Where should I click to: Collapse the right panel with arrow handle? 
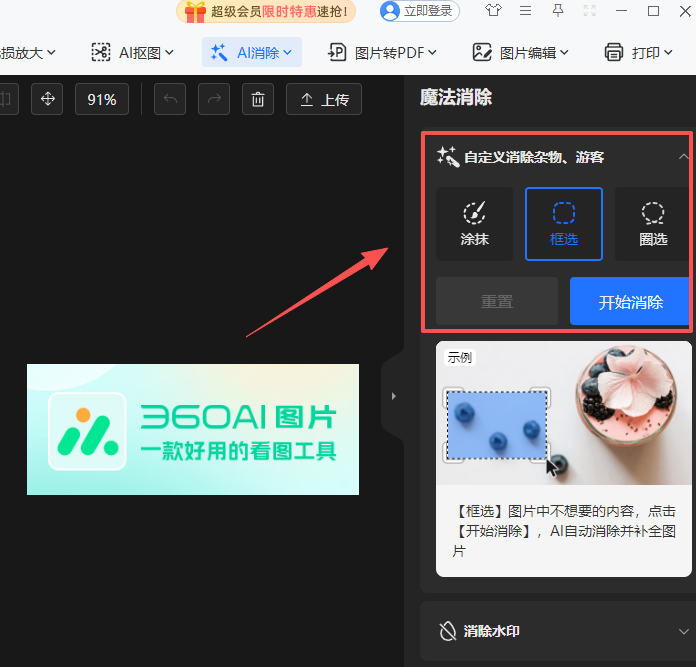[x=393, y=396]
